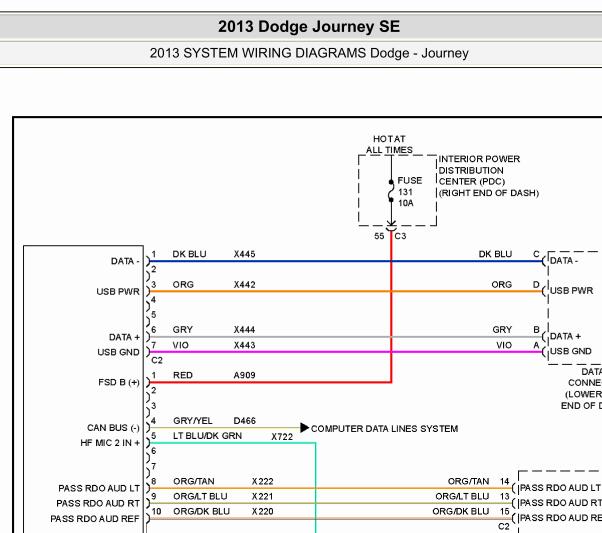
Task: Click left 'PASS RDO AUD REF' label
Action: [x=95, y=519]
